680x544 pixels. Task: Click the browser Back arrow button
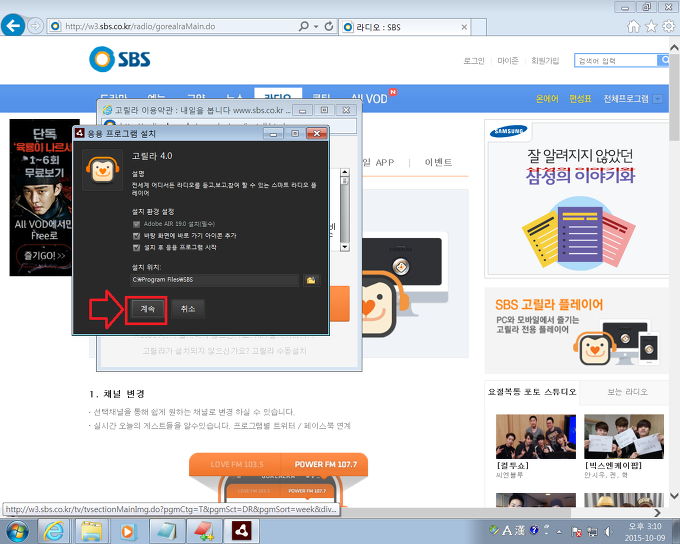(x=13, y=26)
